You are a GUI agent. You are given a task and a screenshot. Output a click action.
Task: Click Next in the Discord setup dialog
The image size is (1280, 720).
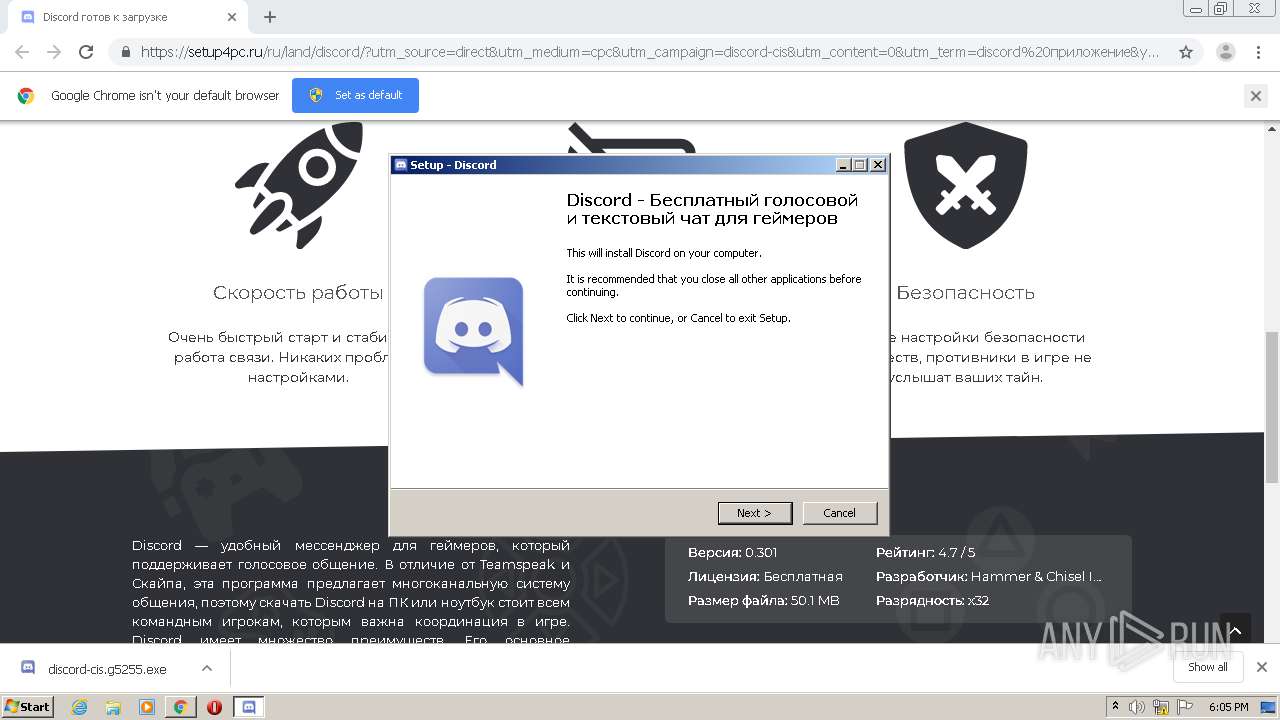click(755, 513)
